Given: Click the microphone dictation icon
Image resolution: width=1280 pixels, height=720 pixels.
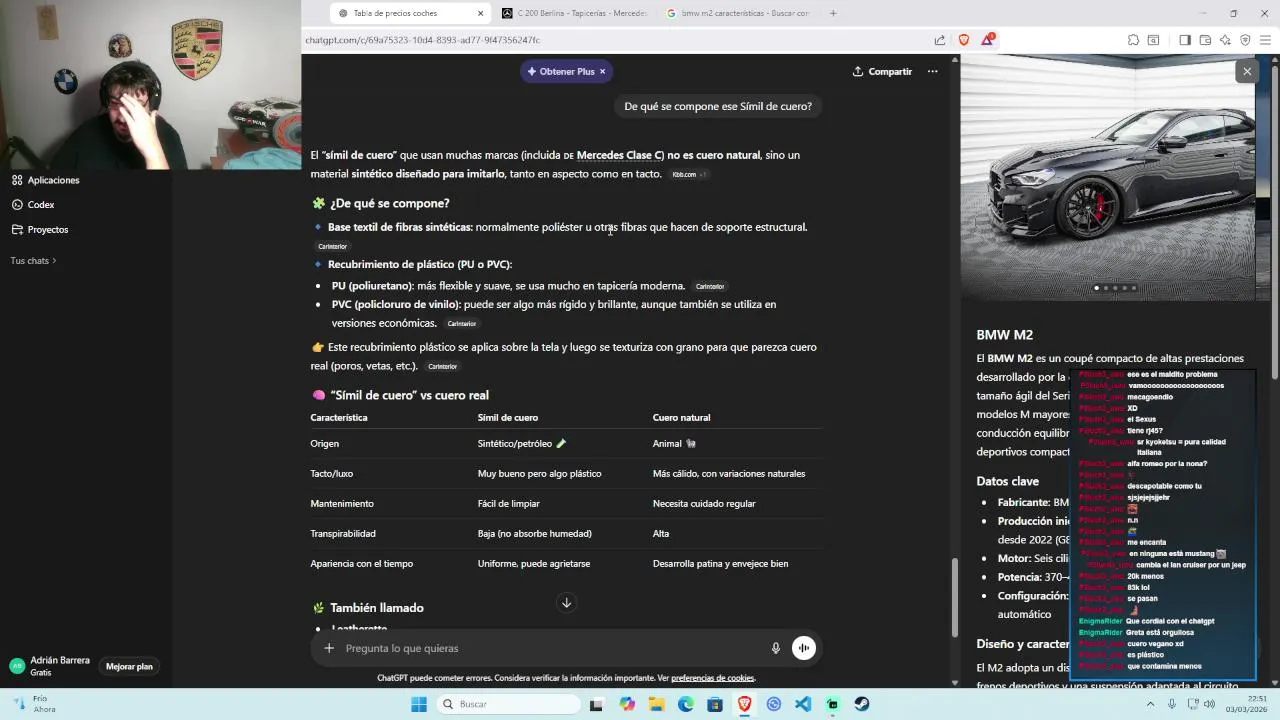Looking at the screenshot, I should coord(775,648).
